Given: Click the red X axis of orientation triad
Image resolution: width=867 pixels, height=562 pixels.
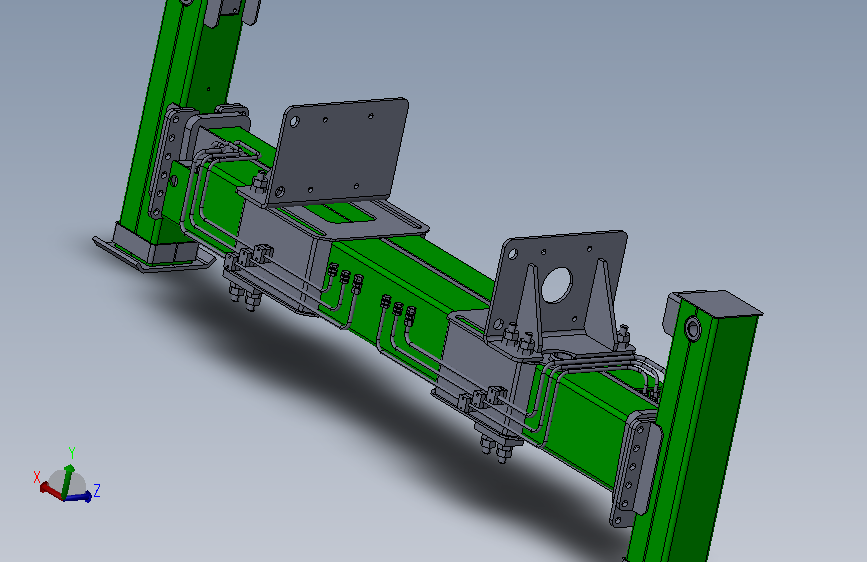Looking at the screenshot, I should pyautogui.click(x=51, y=490).
